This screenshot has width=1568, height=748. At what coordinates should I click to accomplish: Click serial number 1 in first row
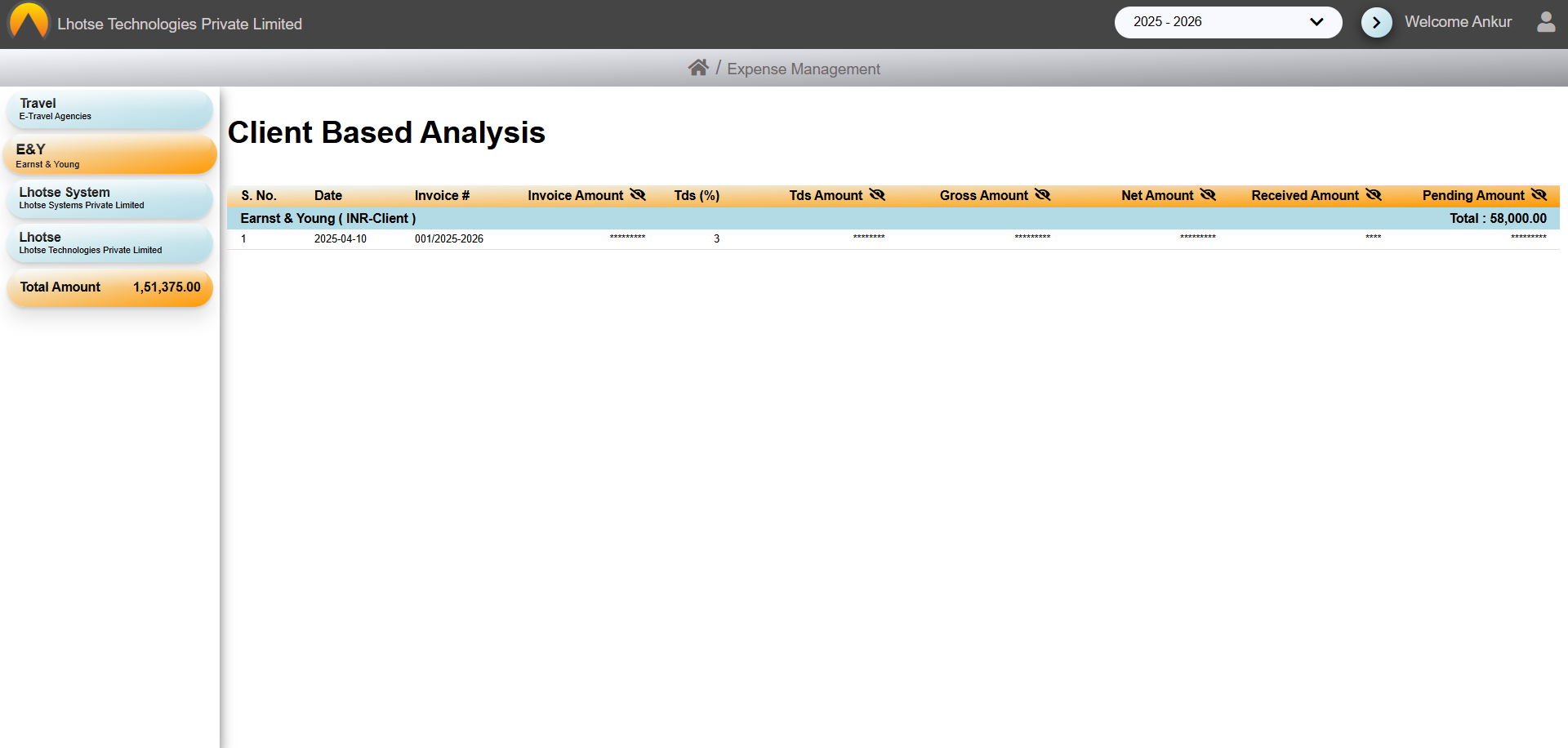pos(243,239)
